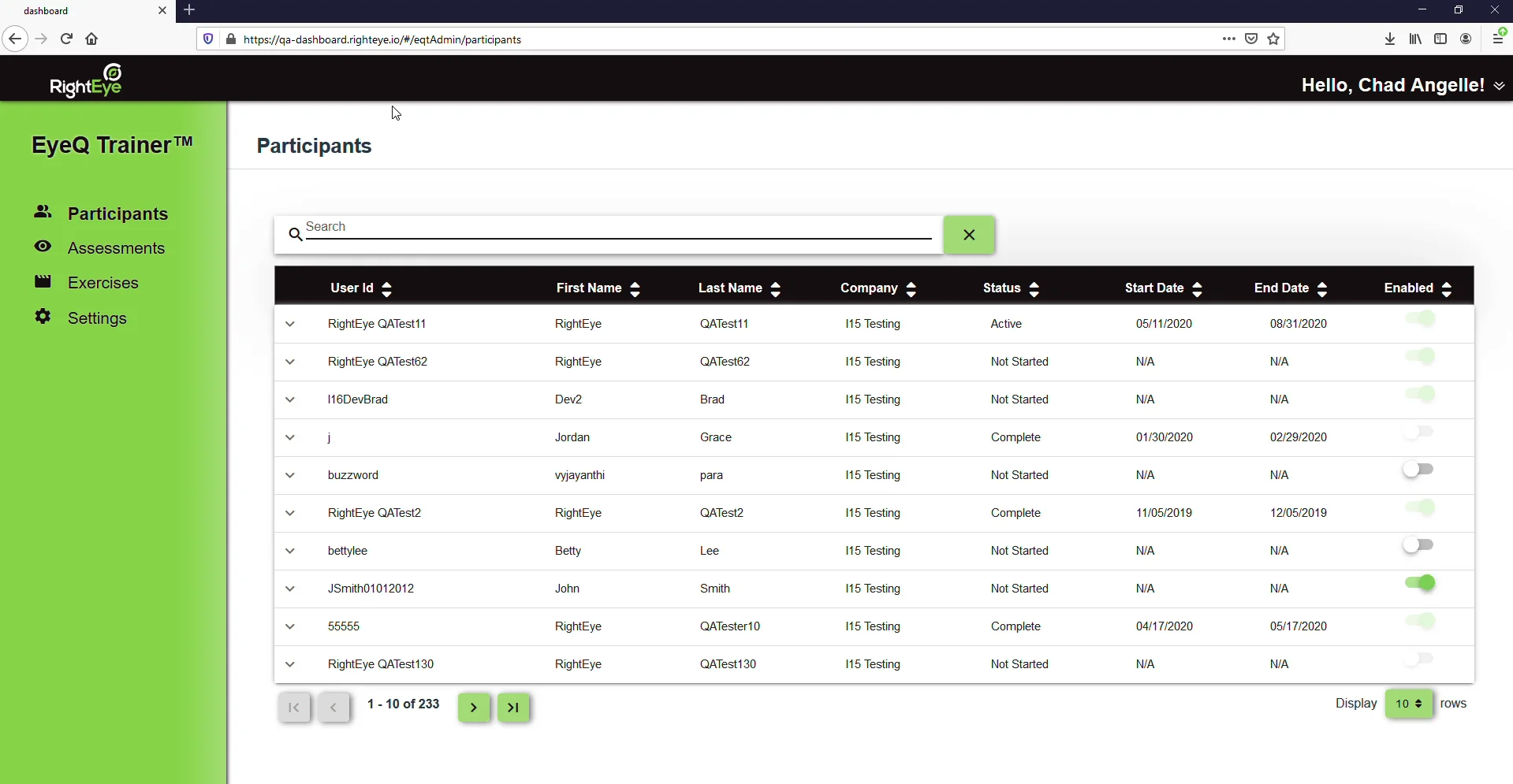This screenshot has height=784, width=1513.
Task: Sort by User Id column arrows
Action: [x=386, y=289]
